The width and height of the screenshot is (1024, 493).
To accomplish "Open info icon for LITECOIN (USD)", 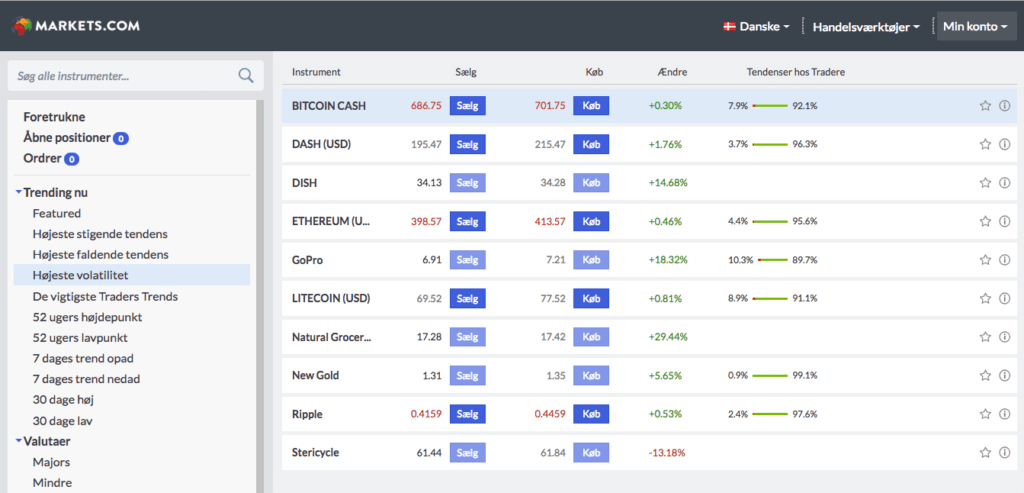I will (1004, 298).
